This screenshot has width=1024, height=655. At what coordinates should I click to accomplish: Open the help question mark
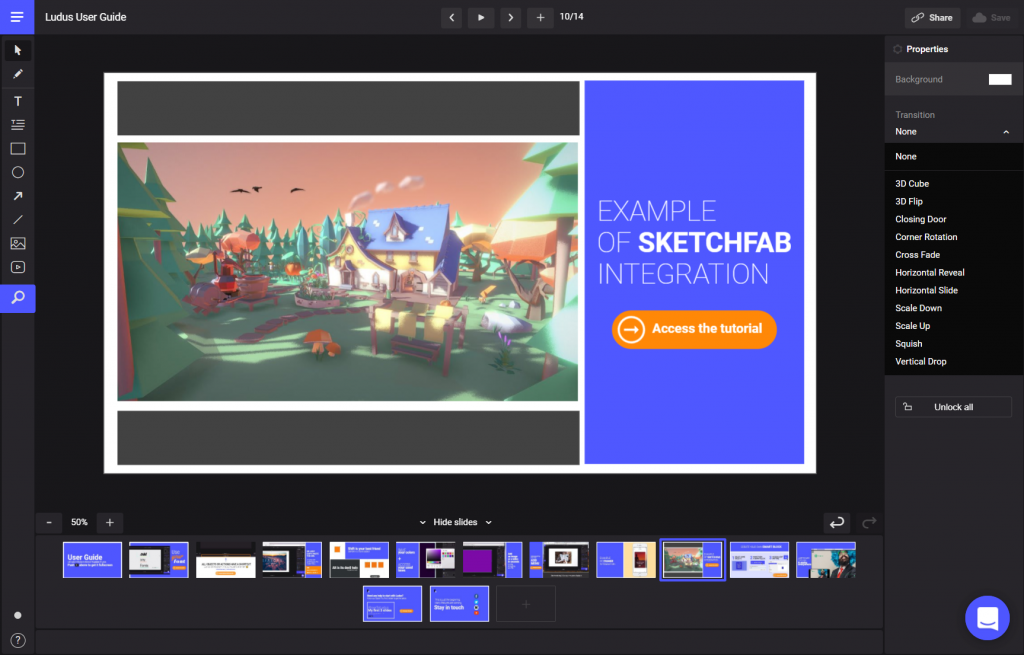pos(17,640)
